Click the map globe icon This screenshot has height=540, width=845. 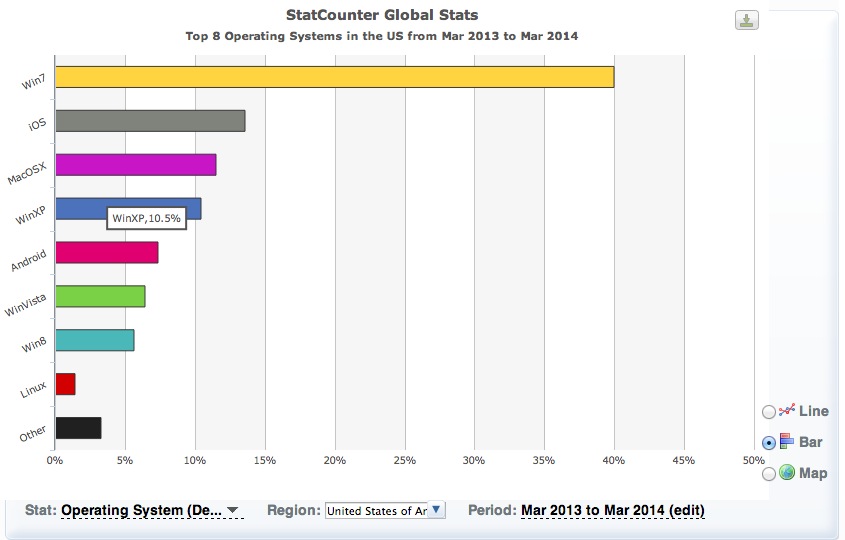click(786, 472)
